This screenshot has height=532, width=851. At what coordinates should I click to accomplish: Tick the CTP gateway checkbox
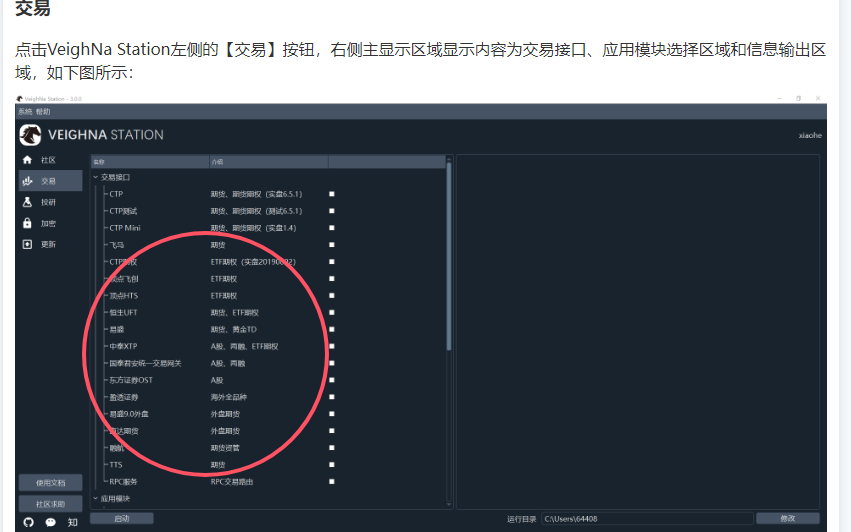(332, 194)
